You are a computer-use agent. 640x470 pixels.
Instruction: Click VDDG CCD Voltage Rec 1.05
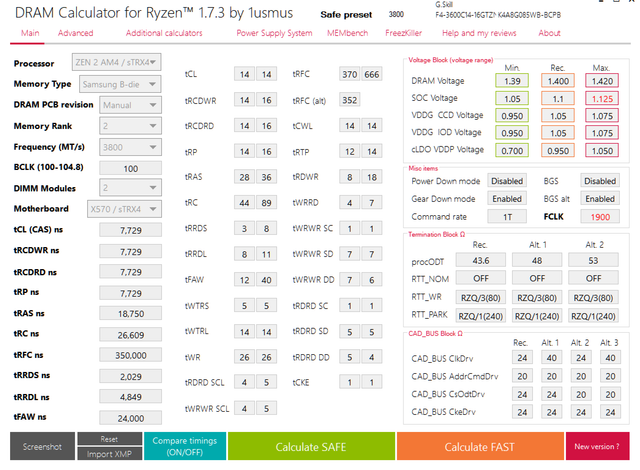[x=558, y=116]
